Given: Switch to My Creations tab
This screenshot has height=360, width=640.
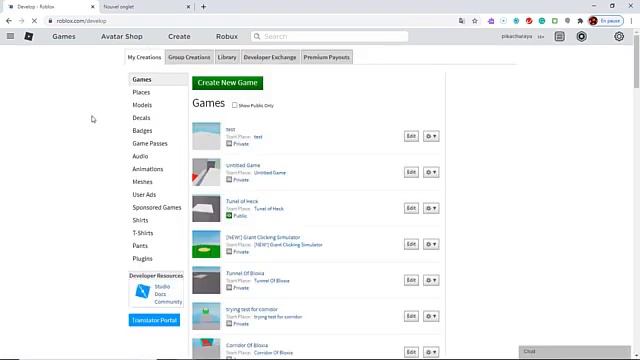Looking at the screenshot, I should [x=144, y=57].
